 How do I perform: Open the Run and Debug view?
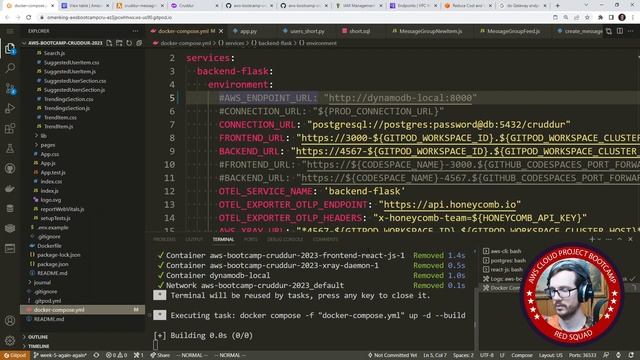[10, 109]
